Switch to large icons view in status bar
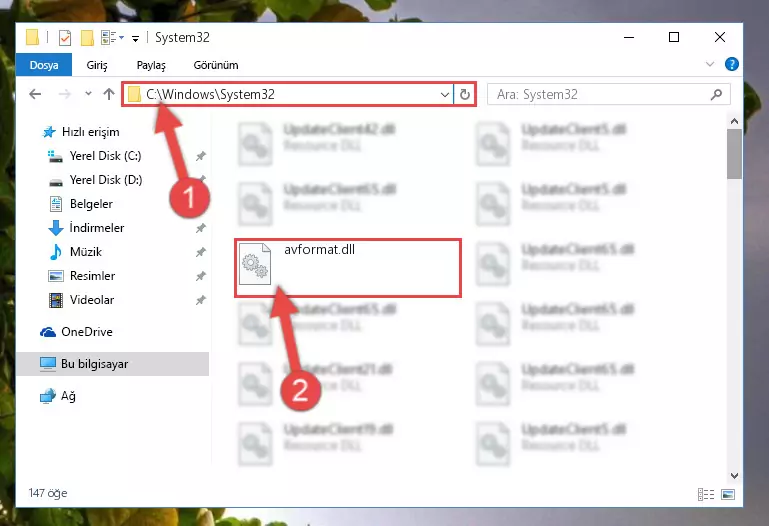Viewport: 769px width, 526px height. click(728, 495)
